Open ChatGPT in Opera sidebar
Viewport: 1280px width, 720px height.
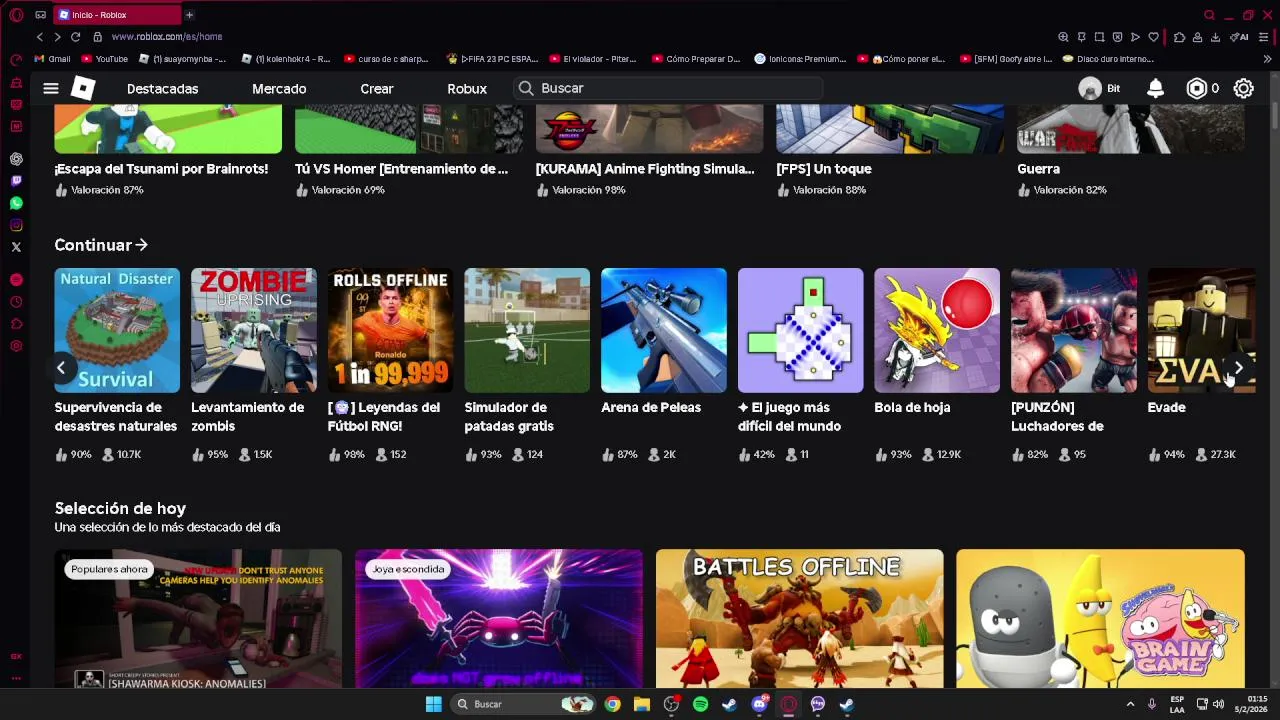point(16,159)
